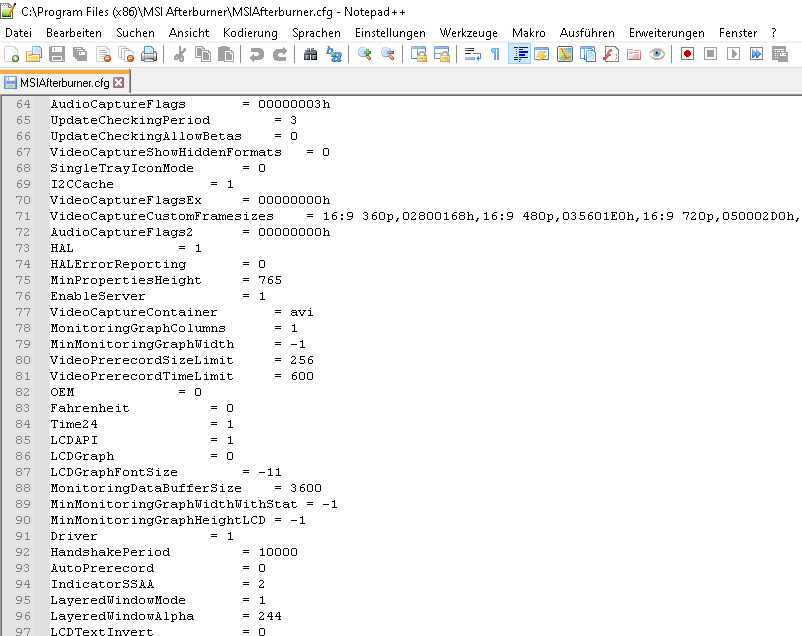This screenshot has height=636, width=802.
Task: Click the text VideoCaptureCustomFramesizes
Action: pos(162,216)
